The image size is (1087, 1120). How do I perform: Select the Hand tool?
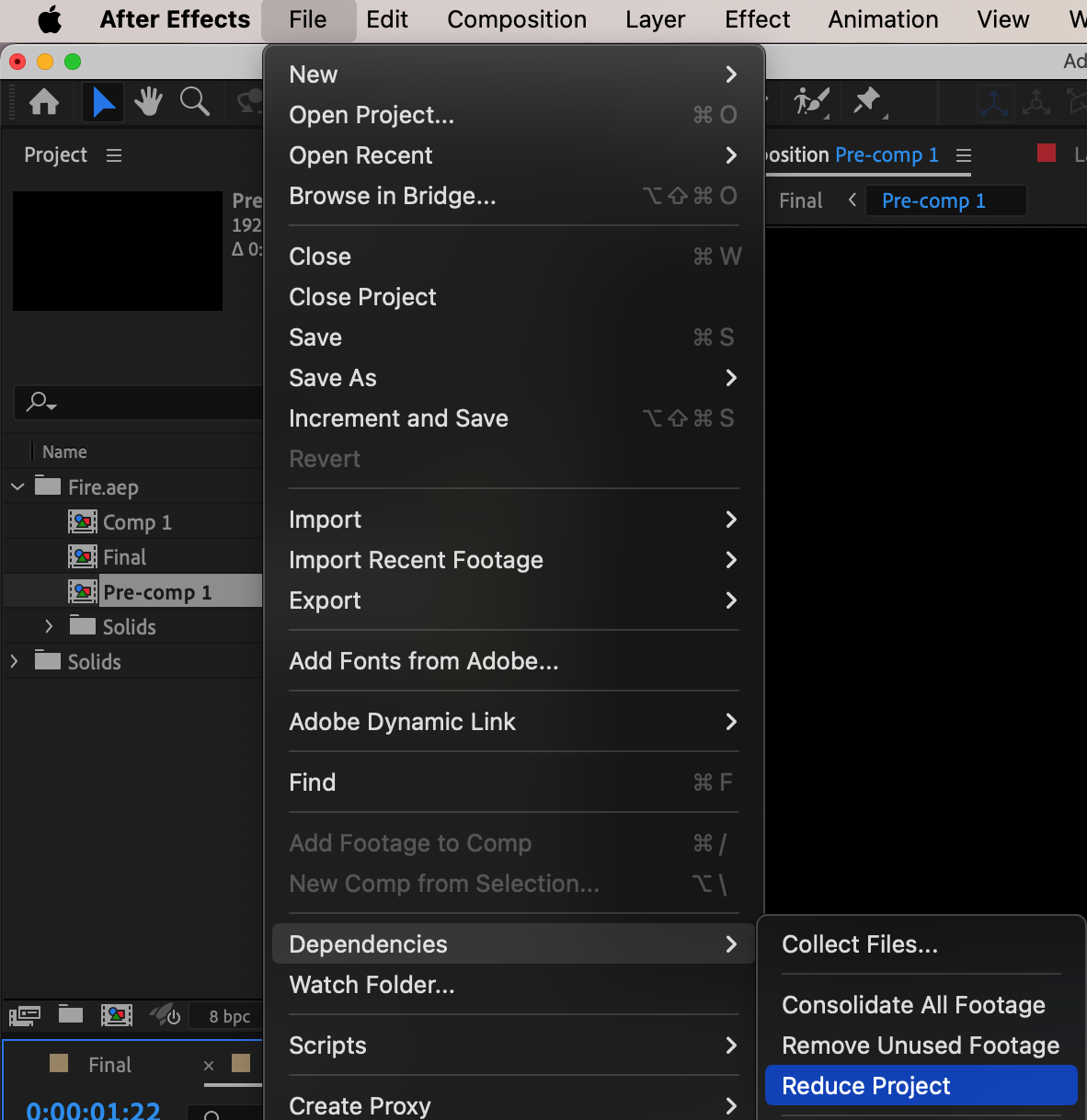[148, 102]
